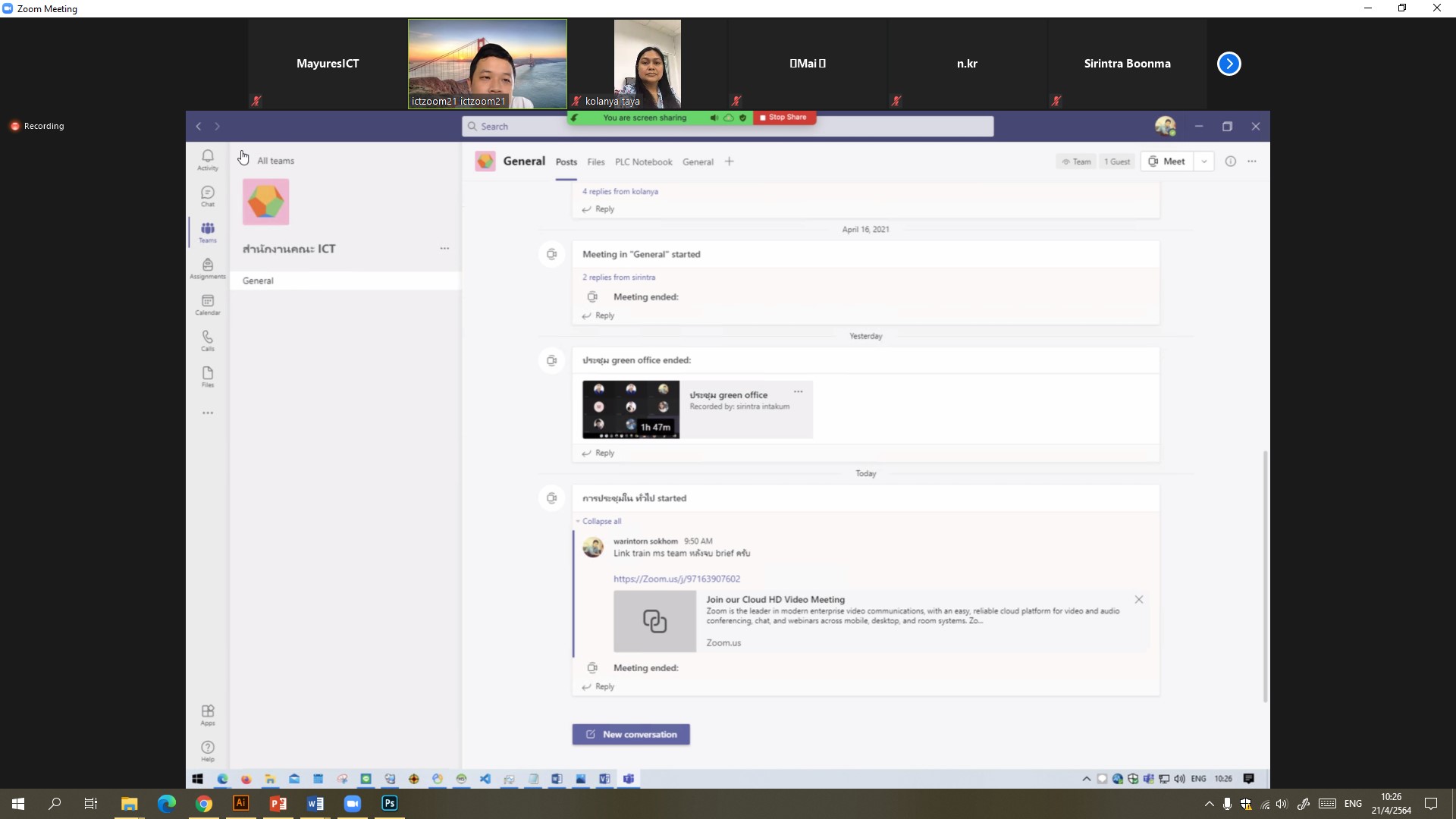Open the Activity bell in Teams sidebar
This screenshot has width=1456, height=819.
[x=208, y=159]
